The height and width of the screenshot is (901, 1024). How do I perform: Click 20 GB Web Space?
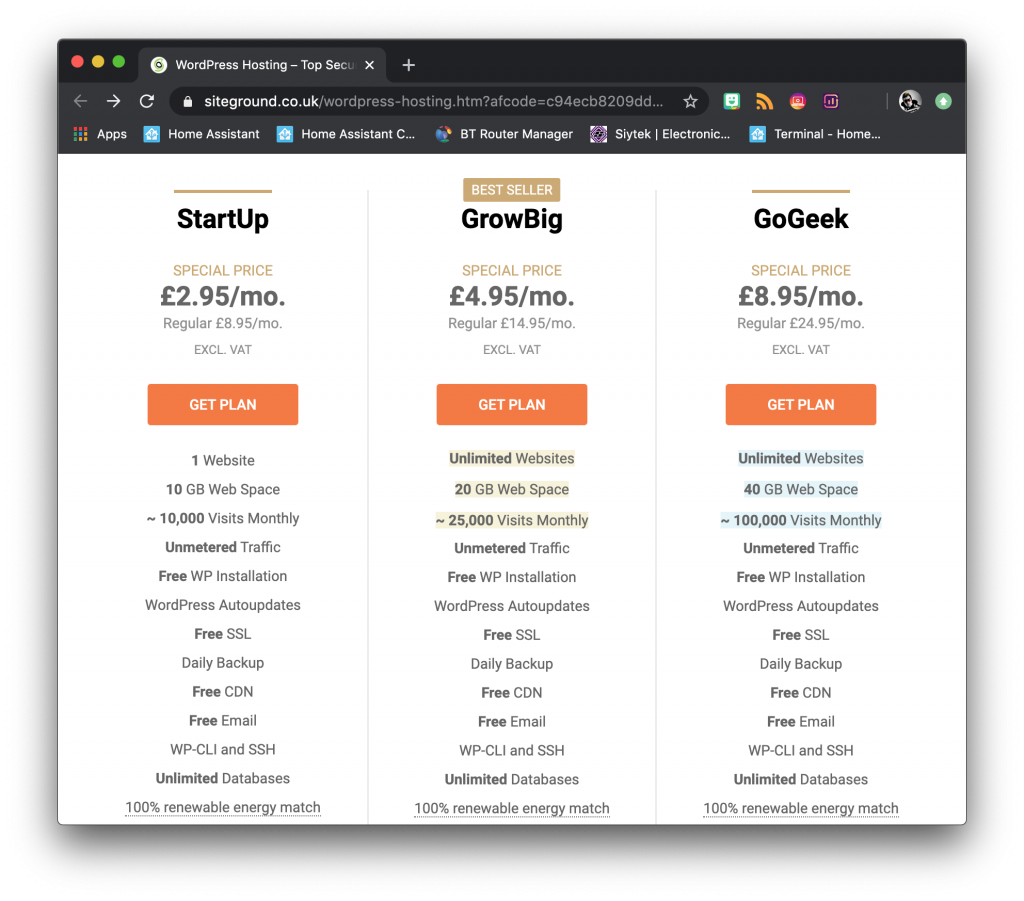tap(512, 490)
